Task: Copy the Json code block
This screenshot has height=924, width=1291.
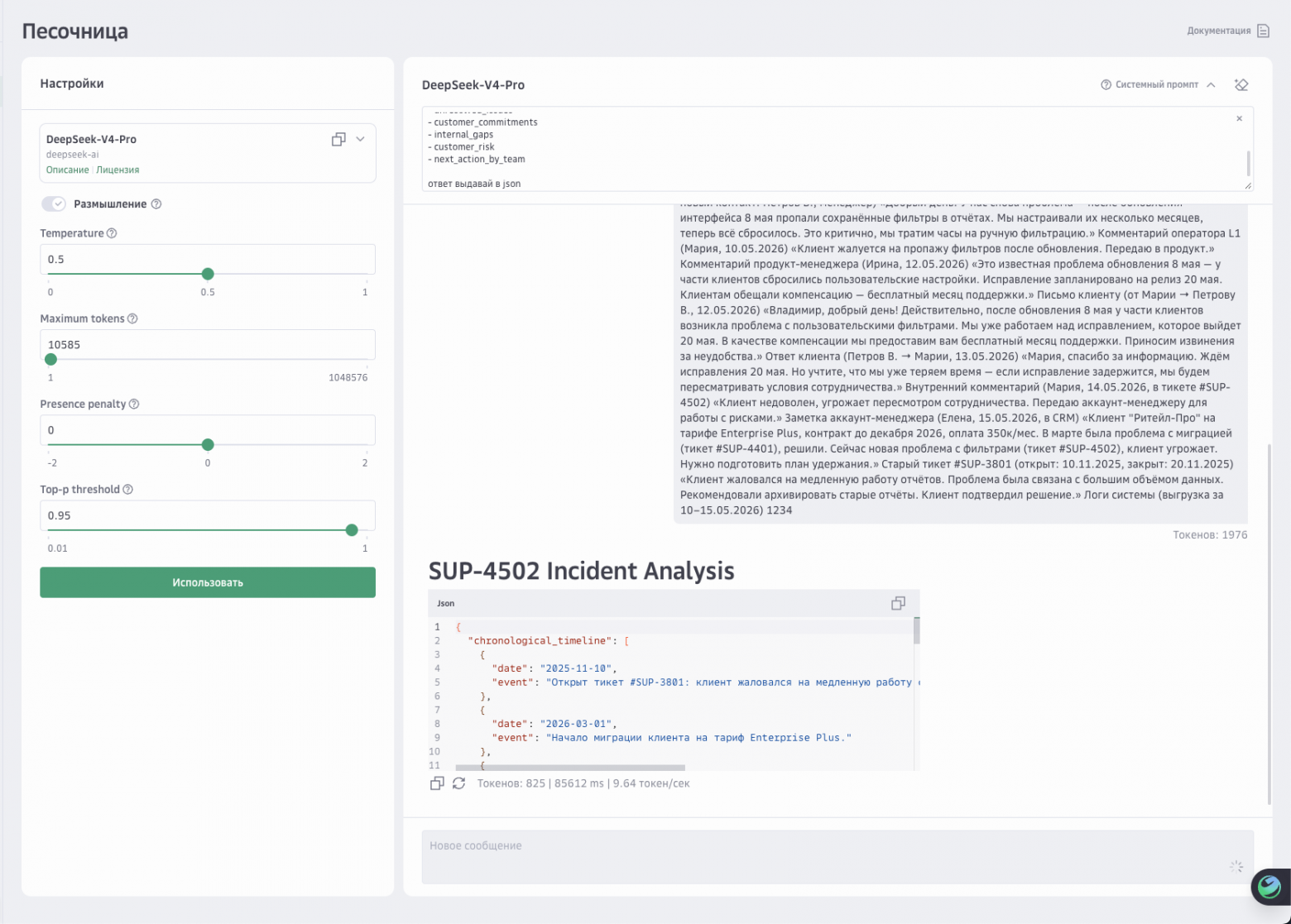Action: tap(898, 604)
